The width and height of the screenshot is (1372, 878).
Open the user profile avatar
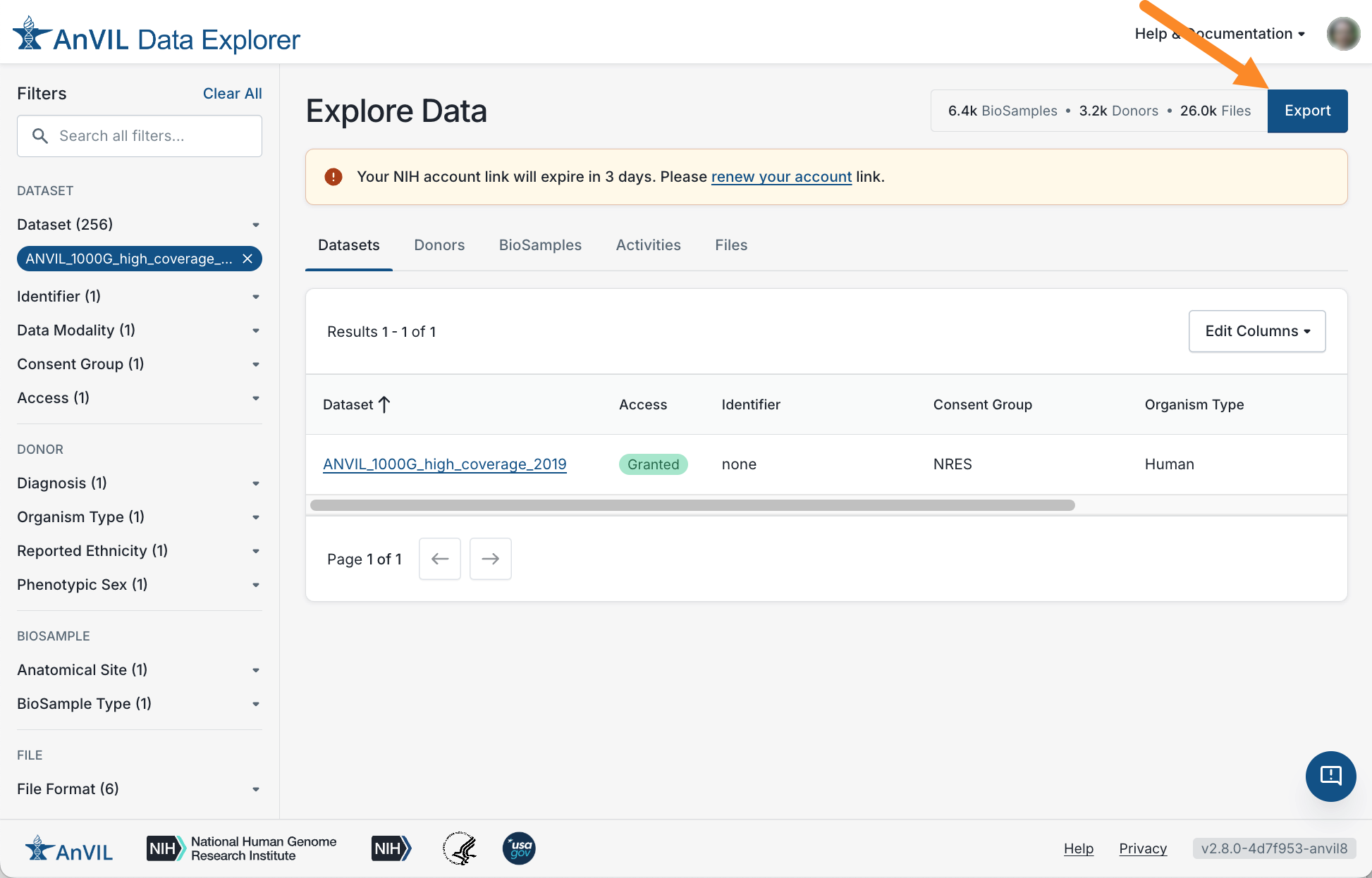point(1342,34)
